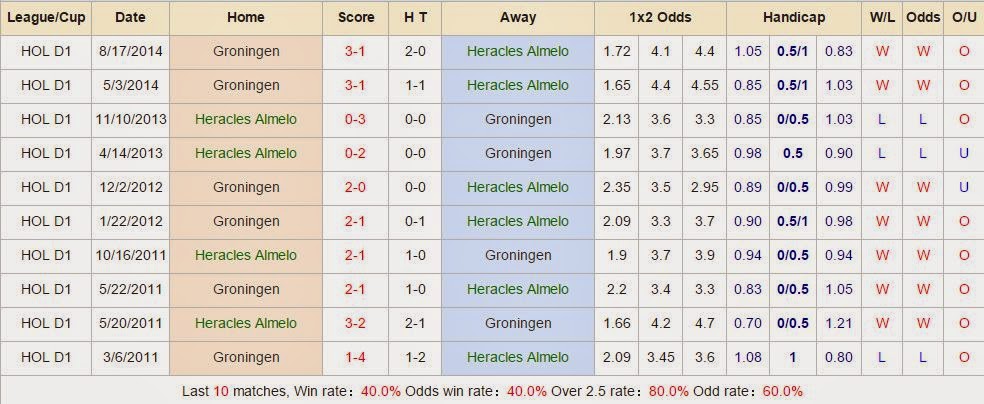The image size is (984, 404).
Task: Click the W/L column header
Action: (882, 17)
